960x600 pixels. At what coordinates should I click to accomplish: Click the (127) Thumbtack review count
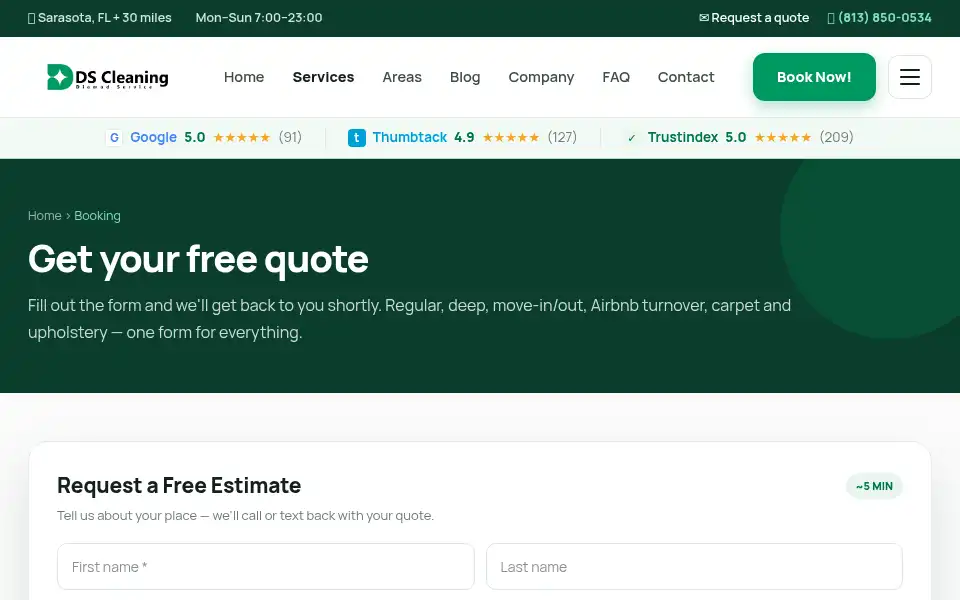(x=562, y=137)
